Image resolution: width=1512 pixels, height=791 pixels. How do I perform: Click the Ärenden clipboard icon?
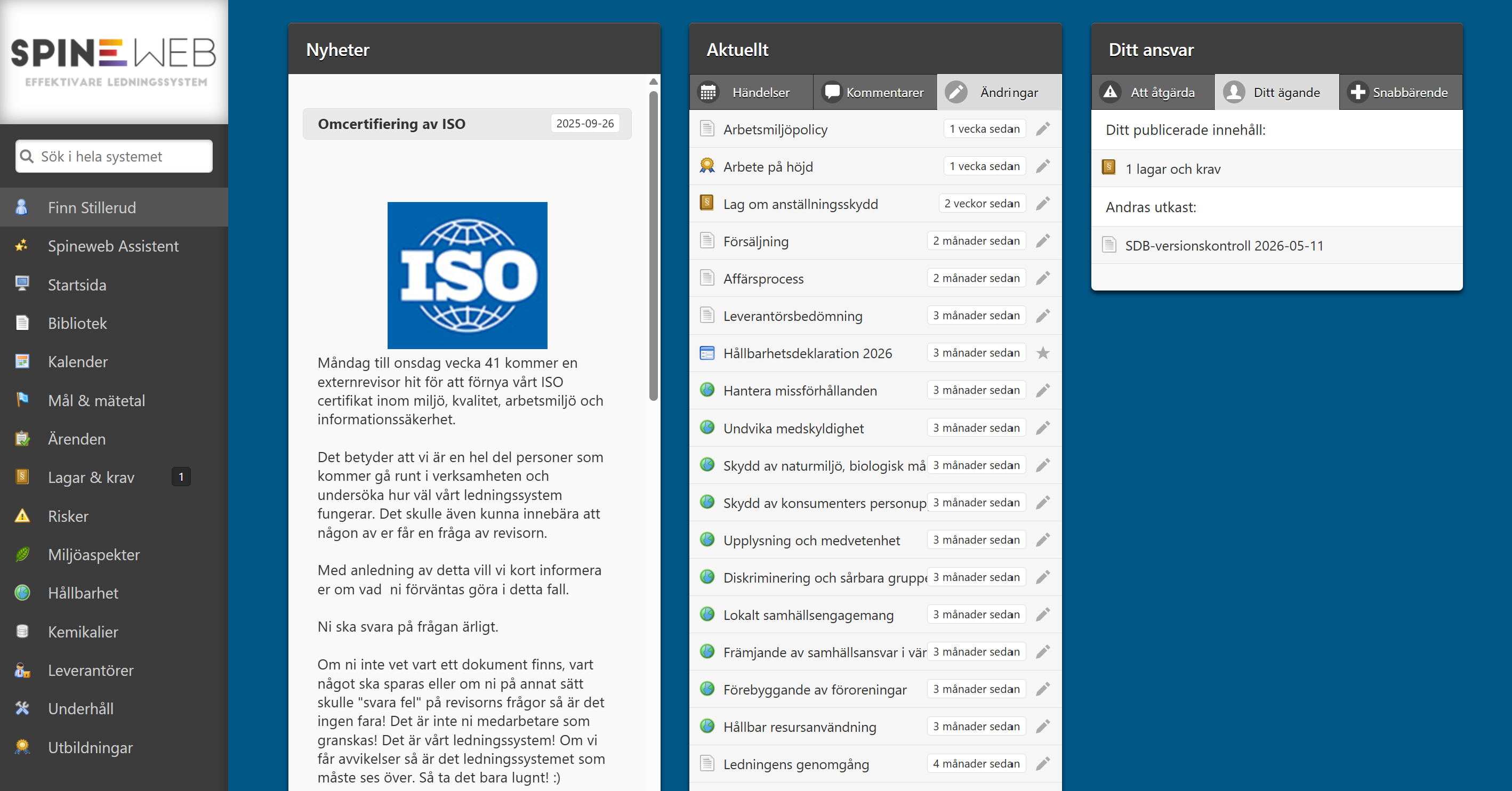click(22, 438)
